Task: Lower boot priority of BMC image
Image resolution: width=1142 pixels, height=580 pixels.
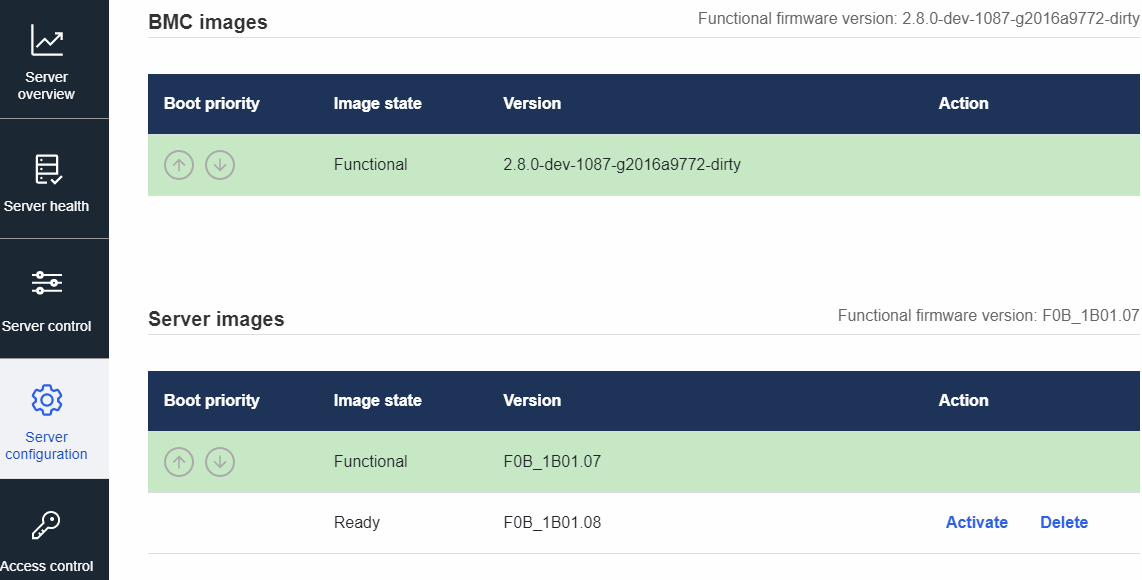Action: 220,165
